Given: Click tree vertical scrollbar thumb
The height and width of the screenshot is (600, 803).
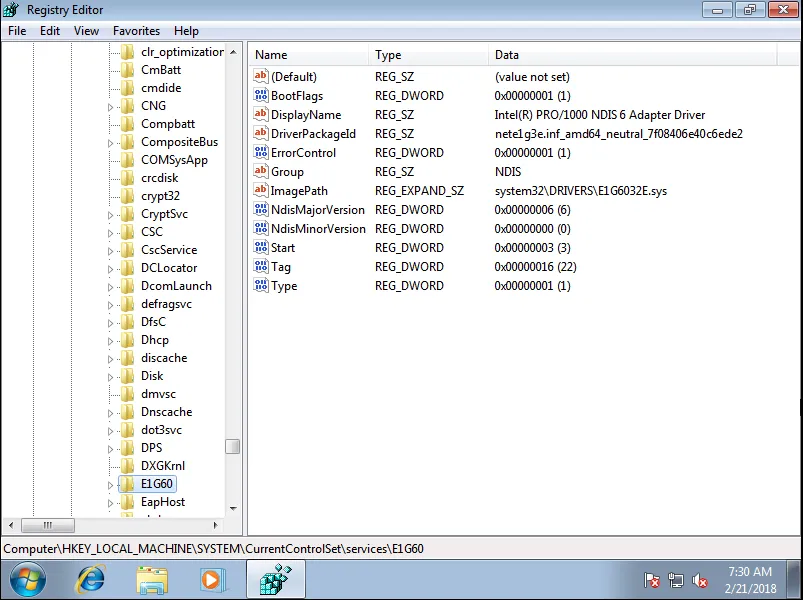Looking at the screenshot, I should click(233, 446).
